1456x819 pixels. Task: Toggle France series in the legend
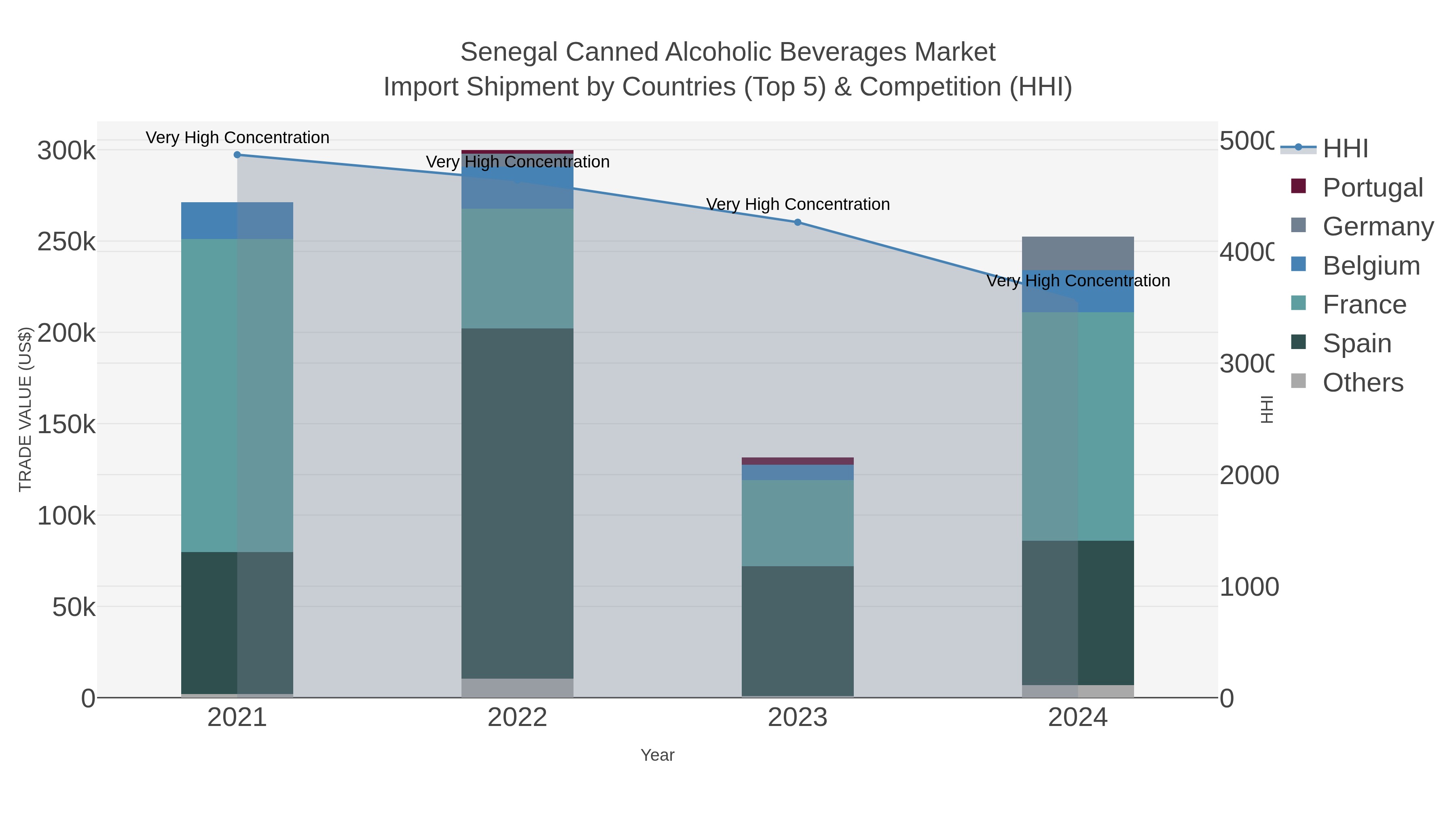point(1348,304)
